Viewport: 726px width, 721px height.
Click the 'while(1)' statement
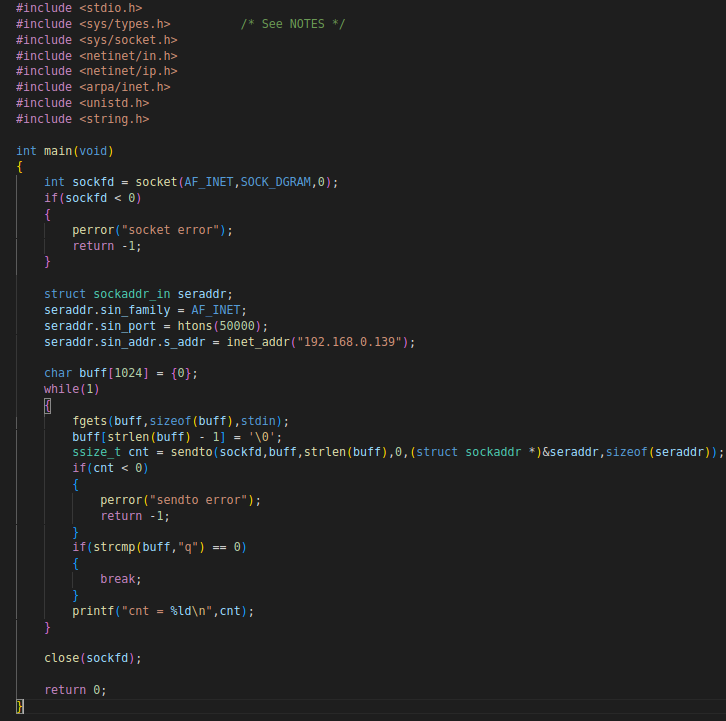tap(72, 389)
